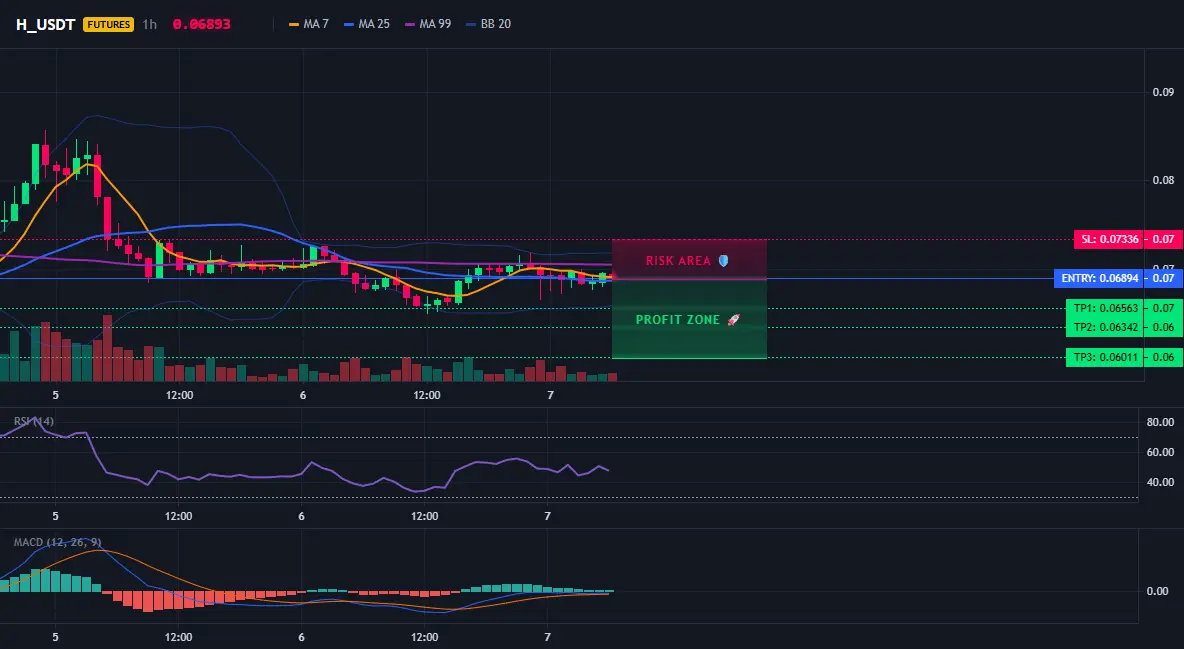Click the H_USDT symbol name
The image size is (1184, 649).
[x=45, y=24]
